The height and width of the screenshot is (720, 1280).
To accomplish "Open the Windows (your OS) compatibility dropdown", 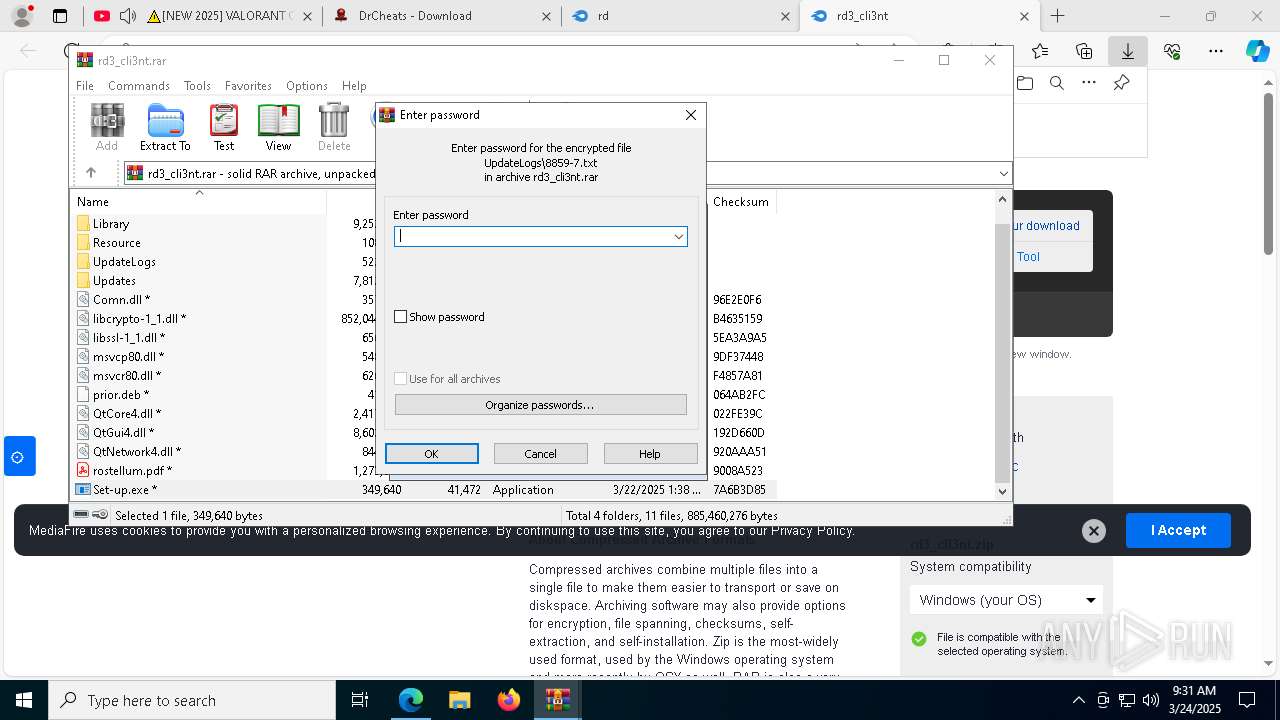I will point(1007,600).
